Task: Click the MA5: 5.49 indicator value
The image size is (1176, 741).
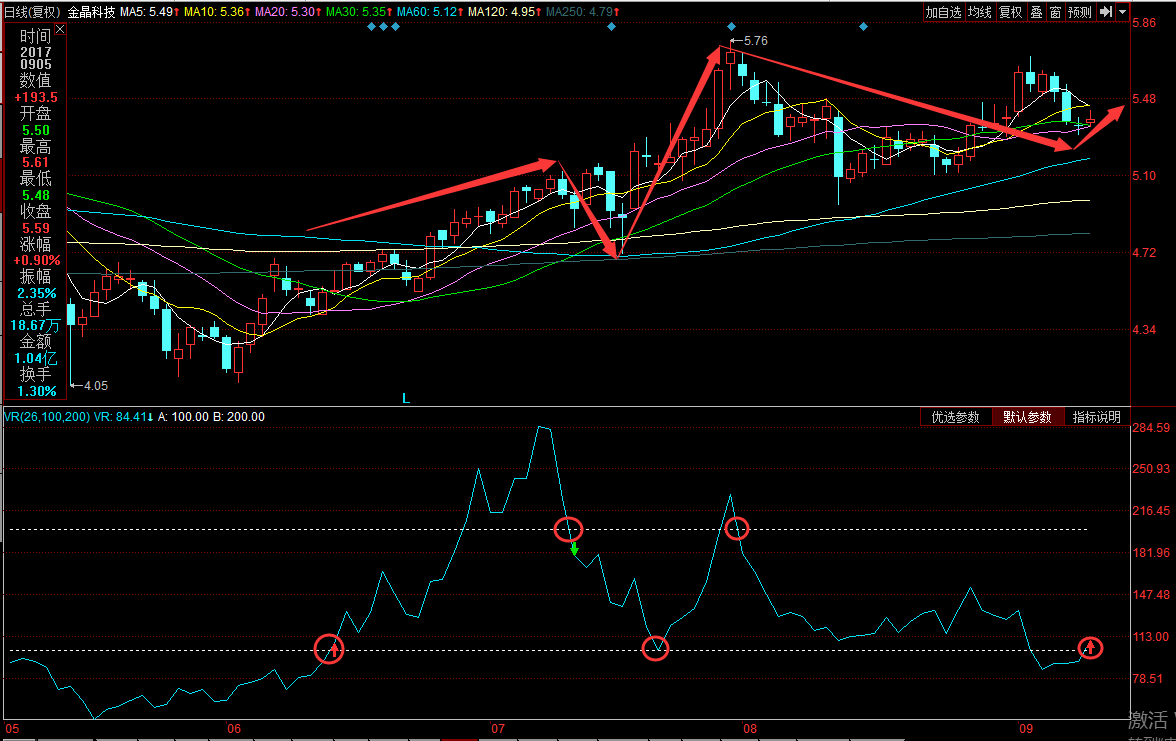Action: point(150,12)
